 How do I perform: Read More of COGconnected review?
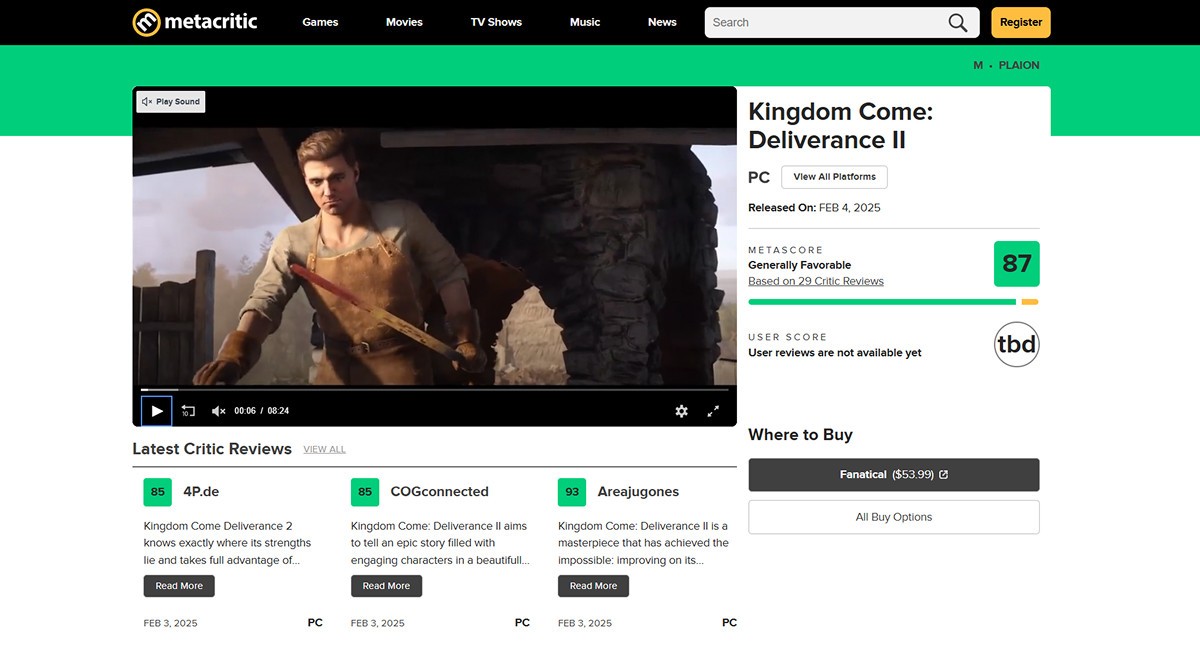(386, 586)
